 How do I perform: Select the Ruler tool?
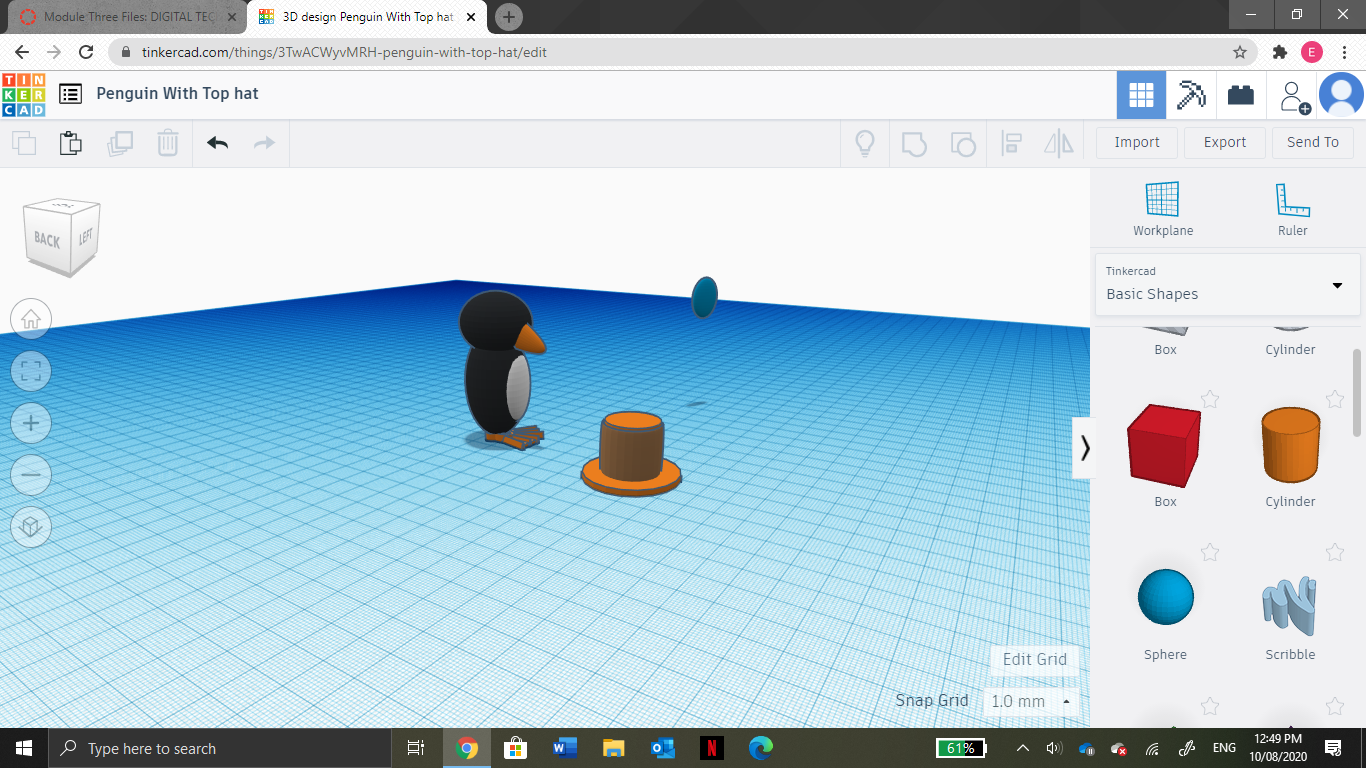click(x=1293, y=209)
